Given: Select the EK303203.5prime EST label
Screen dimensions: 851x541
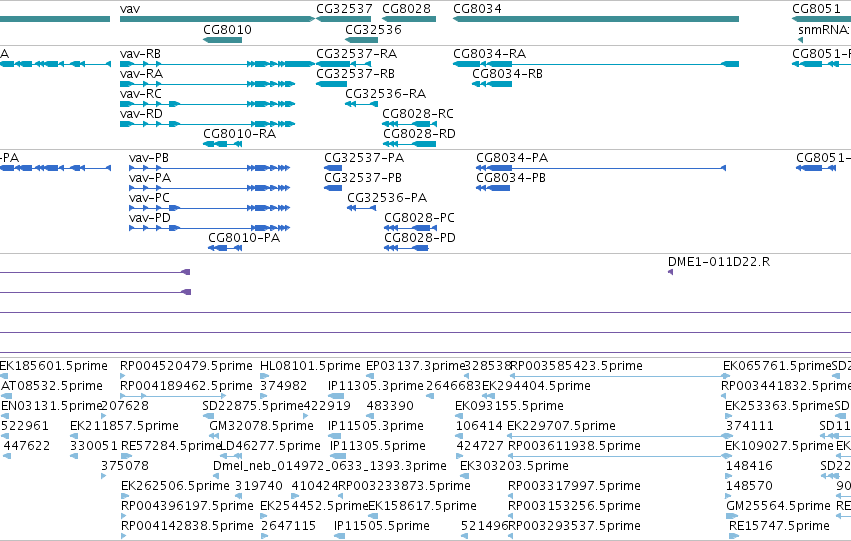Looking at the screenshot, I should click(x=514, y=467).
